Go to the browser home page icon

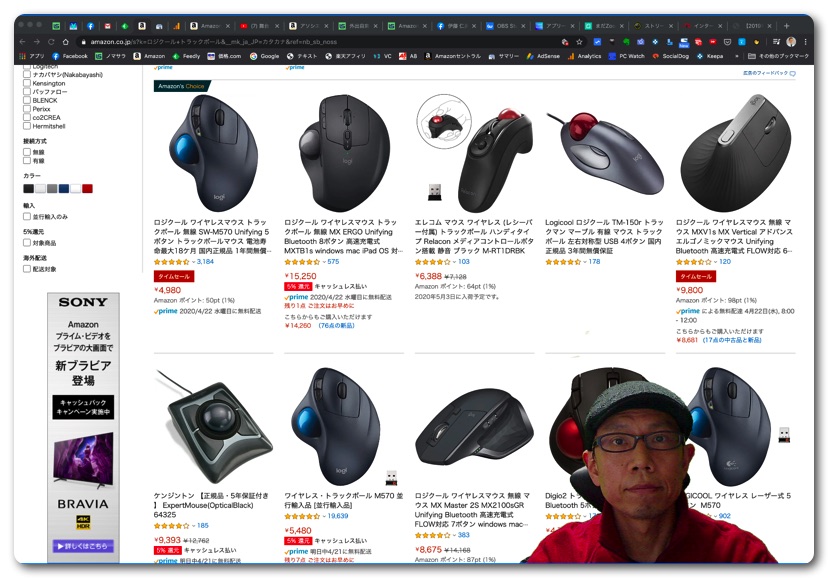coord(65,42)
